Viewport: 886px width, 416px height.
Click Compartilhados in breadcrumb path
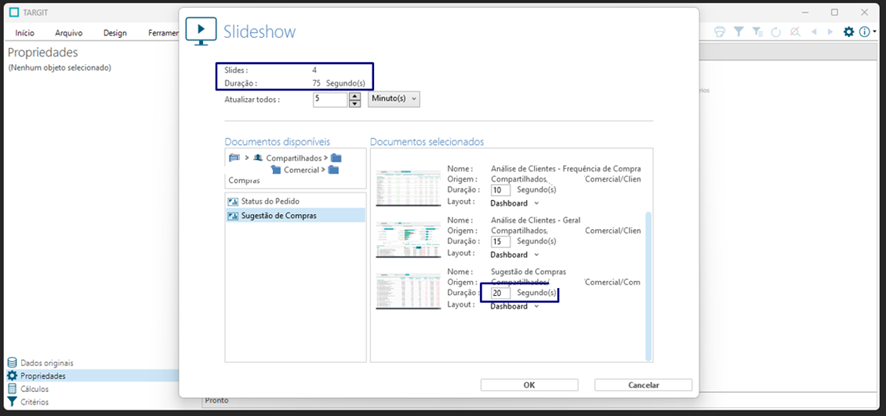pyautogui.click(x=294, y=158)
